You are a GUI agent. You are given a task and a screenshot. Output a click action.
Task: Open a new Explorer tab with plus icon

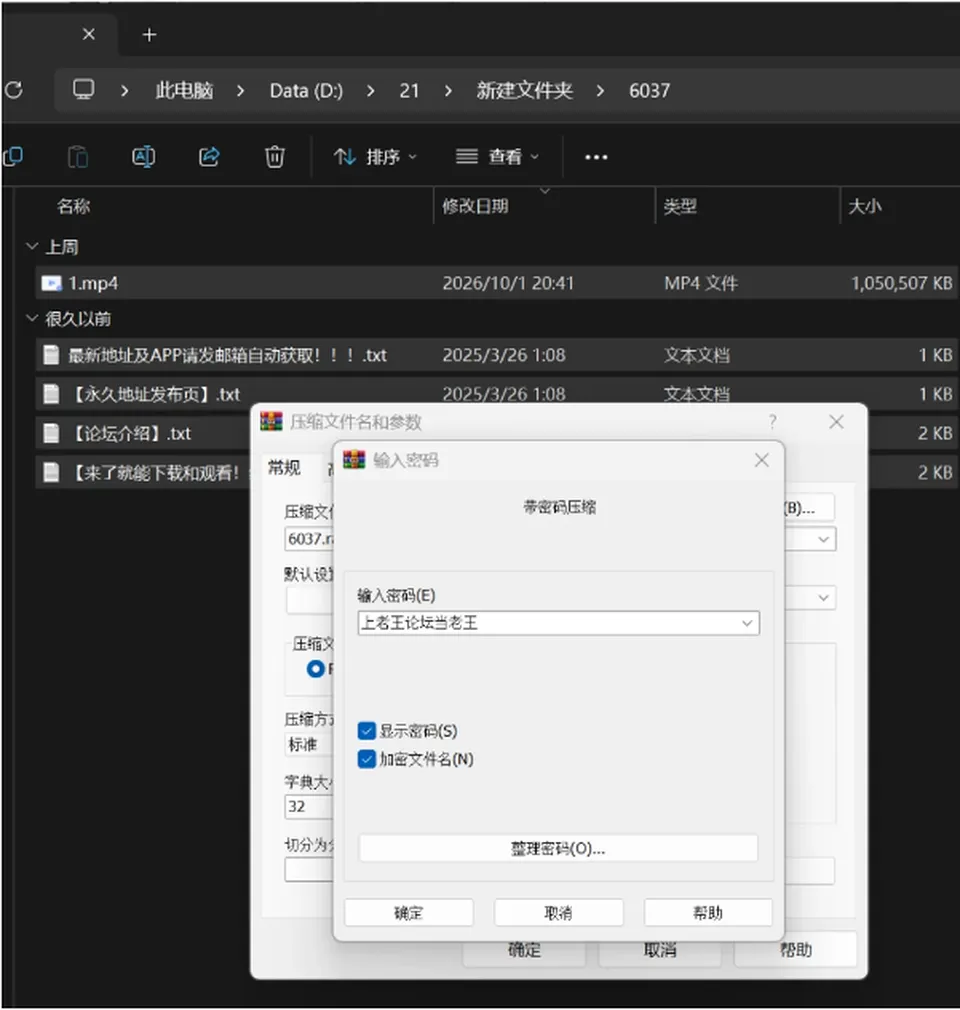149,35
